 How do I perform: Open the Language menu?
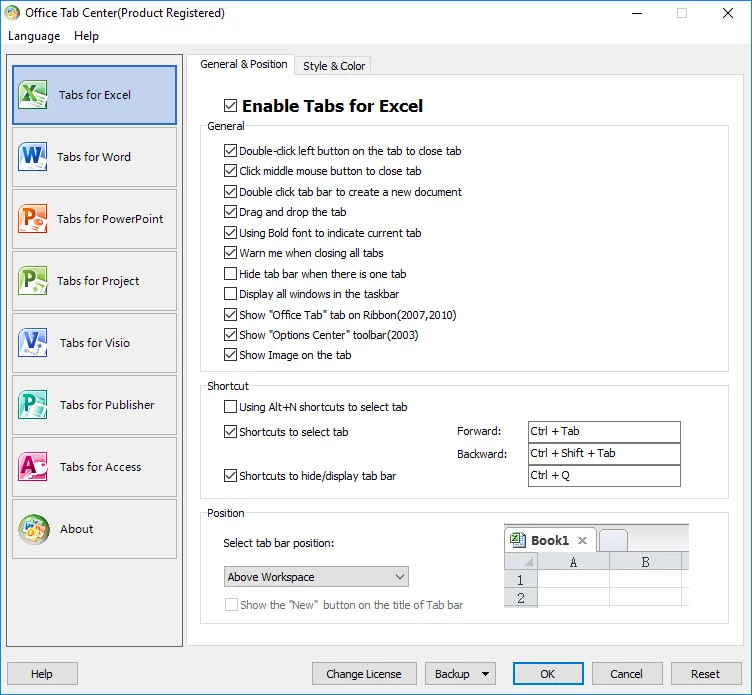[34, 36]
